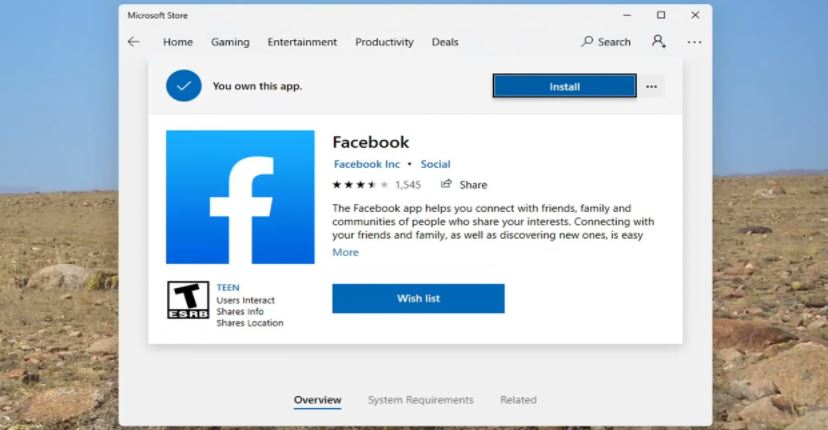
Task: Open the Store's top-right more options menu
Action: [x=694, y=42]
